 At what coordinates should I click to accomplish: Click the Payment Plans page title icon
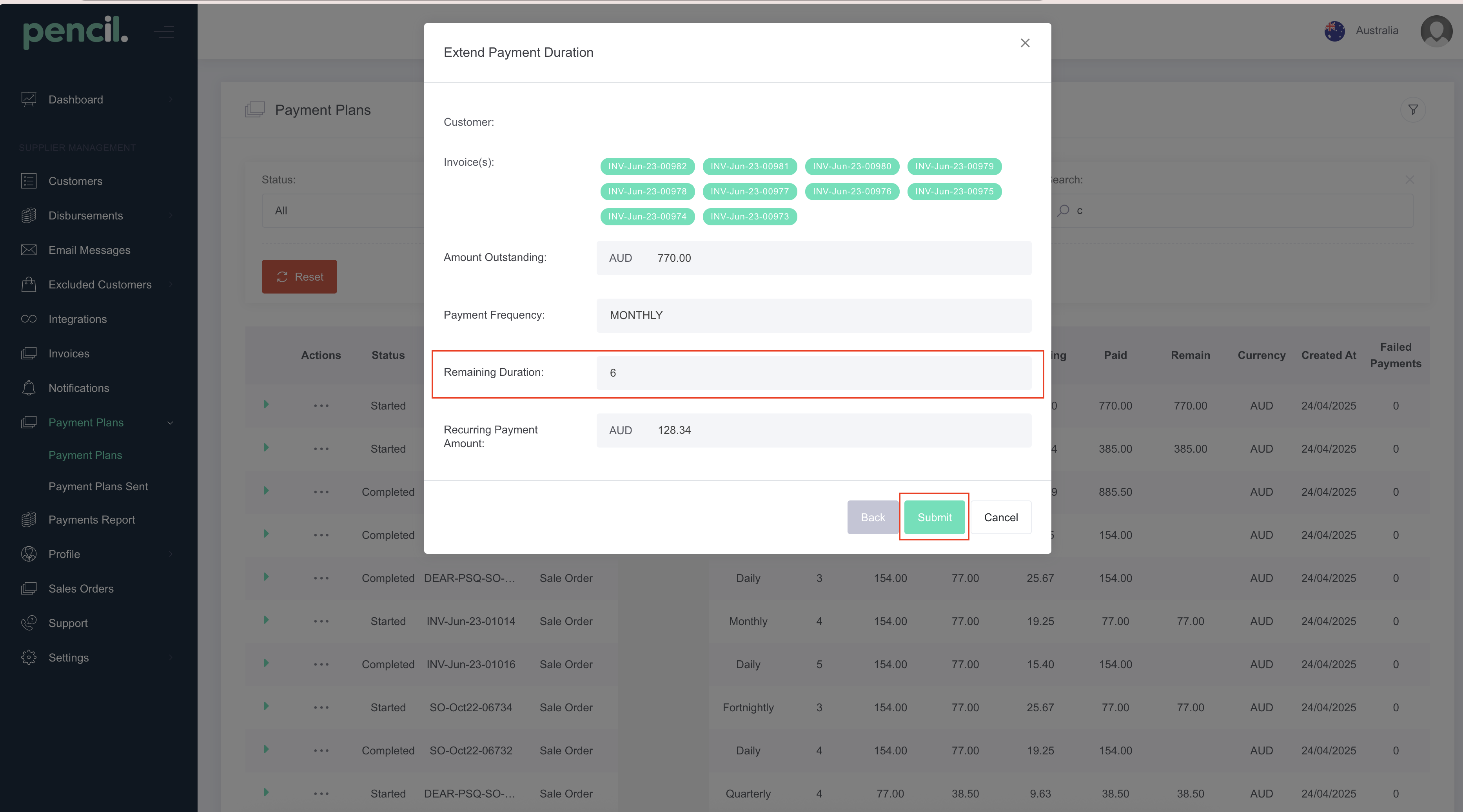tap(255, 110)
